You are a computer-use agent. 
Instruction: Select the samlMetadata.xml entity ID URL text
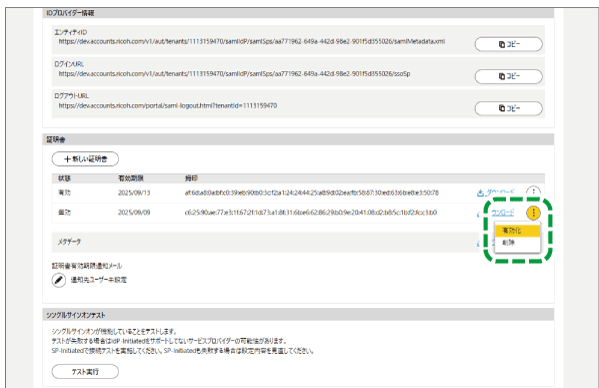[252, 41]
